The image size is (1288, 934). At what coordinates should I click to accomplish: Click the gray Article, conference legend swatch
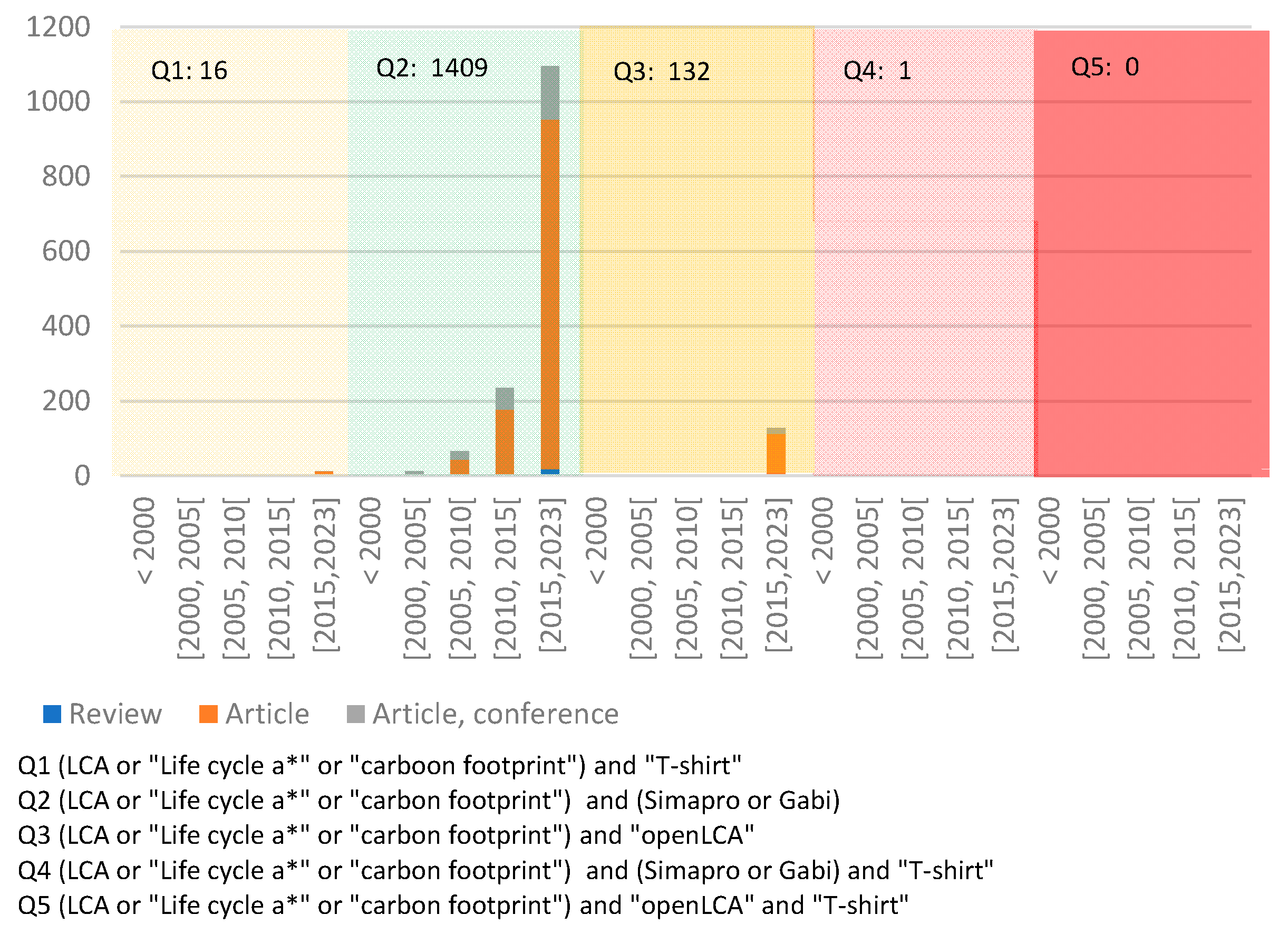pyautogui.click(x=355, y=714)
